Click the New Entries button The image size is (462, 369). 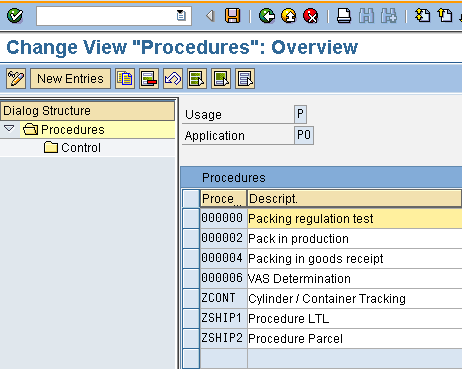tap(70, 79)
